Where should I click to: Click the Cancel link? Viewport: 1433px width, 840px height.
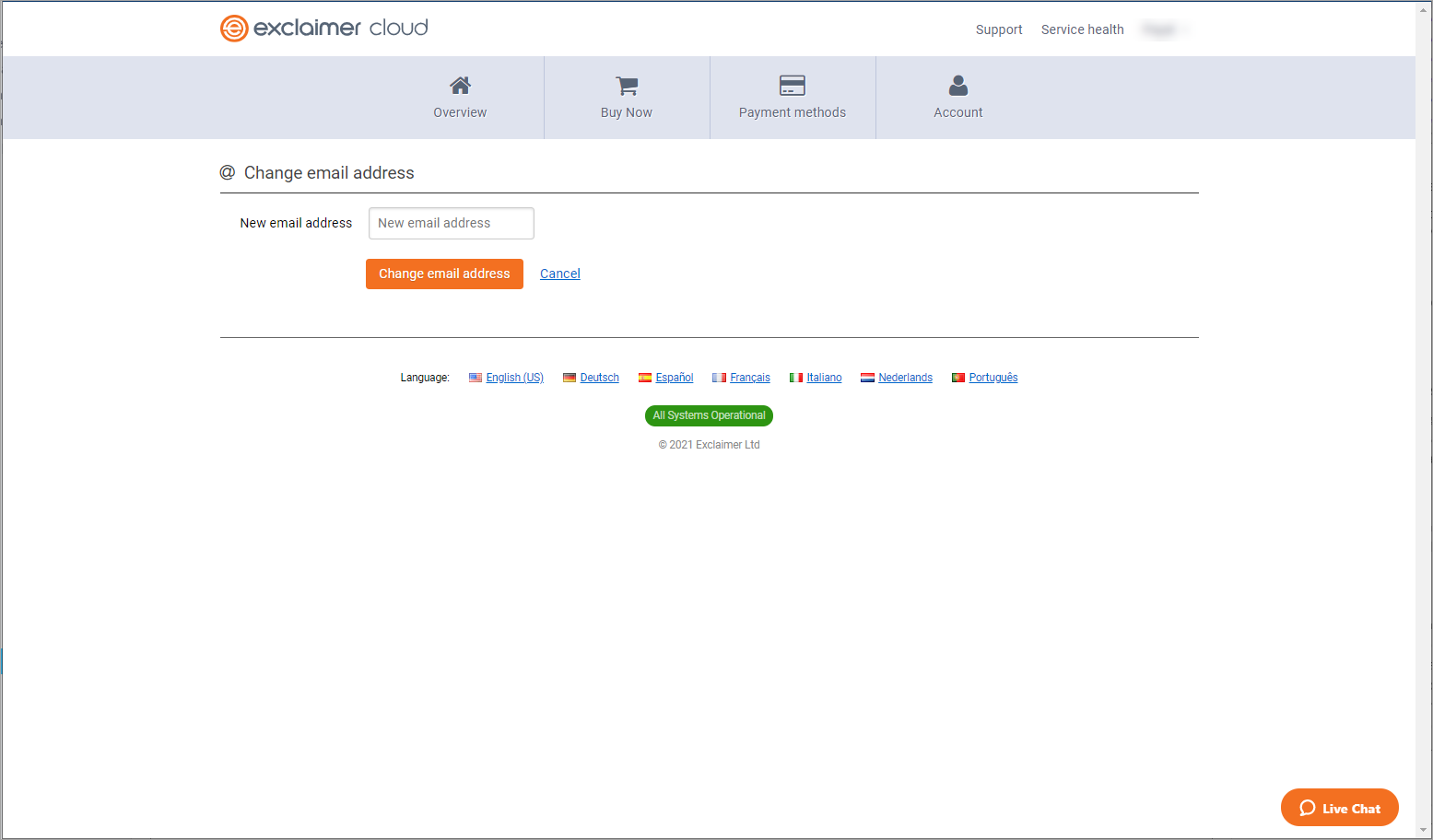(x=559, y=274)
